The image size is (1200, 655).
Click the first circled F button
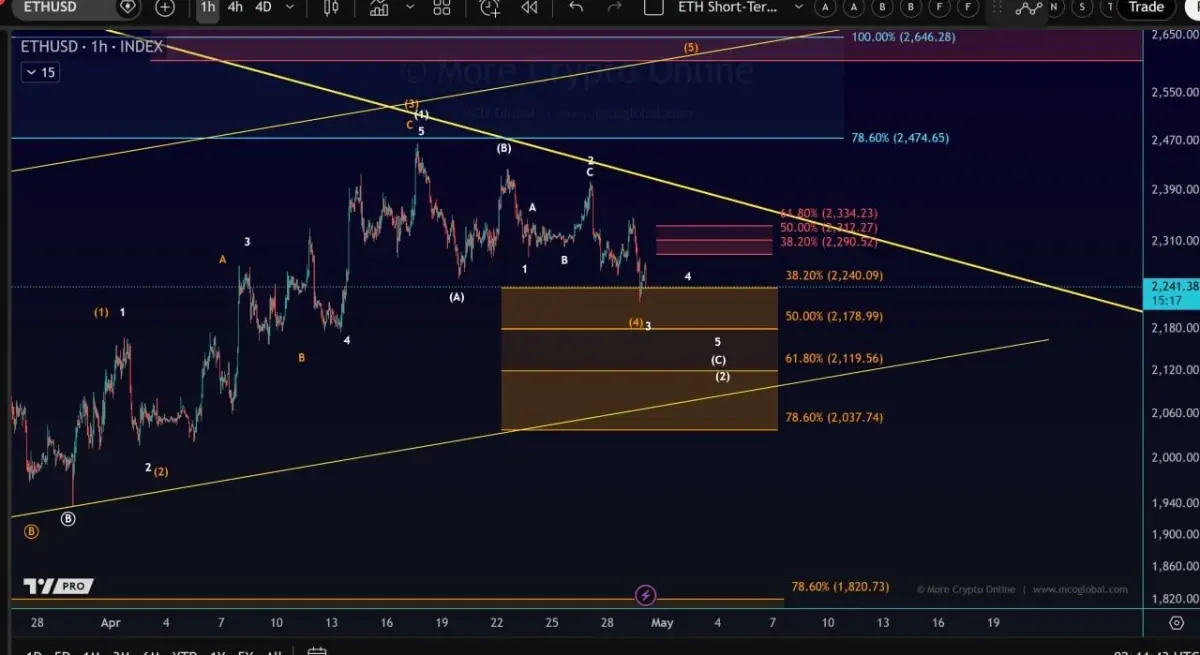coord(940,7)
